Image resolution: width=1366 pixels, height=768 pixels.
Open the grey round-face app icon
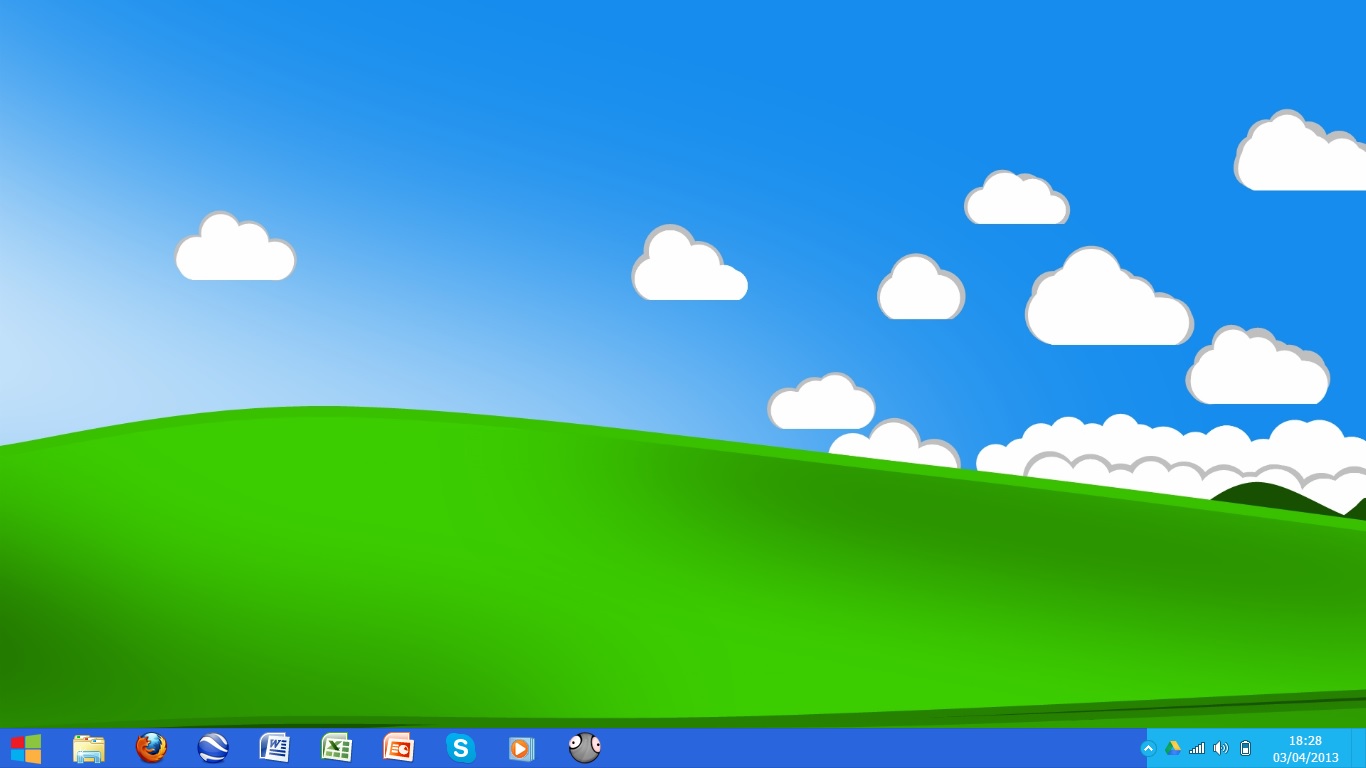point(584,747)
